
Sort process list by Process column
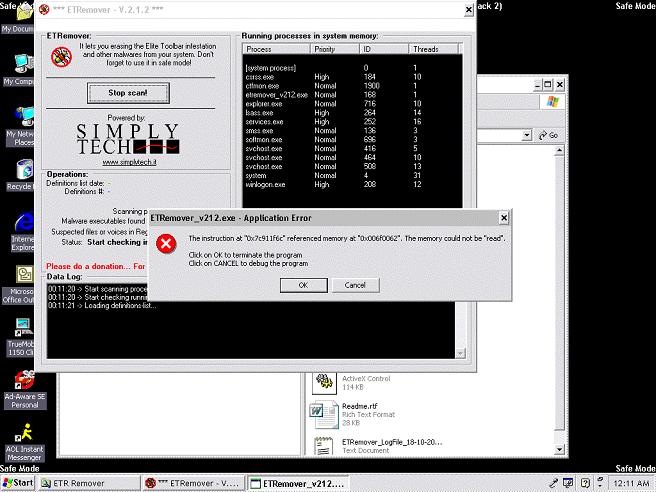tap(277, 49)
